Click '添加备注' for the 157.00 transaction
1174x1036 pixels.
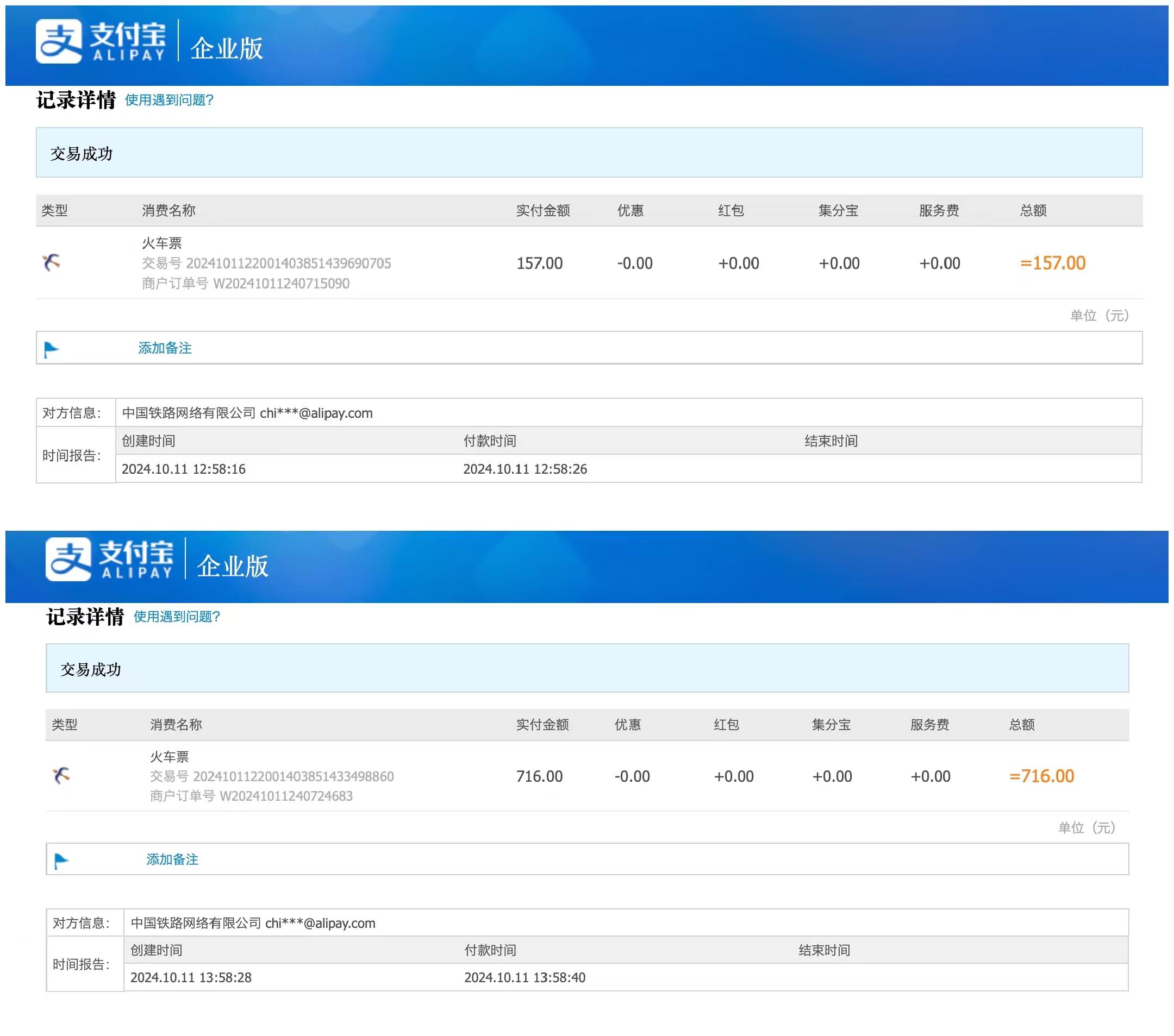click(165, 348)
